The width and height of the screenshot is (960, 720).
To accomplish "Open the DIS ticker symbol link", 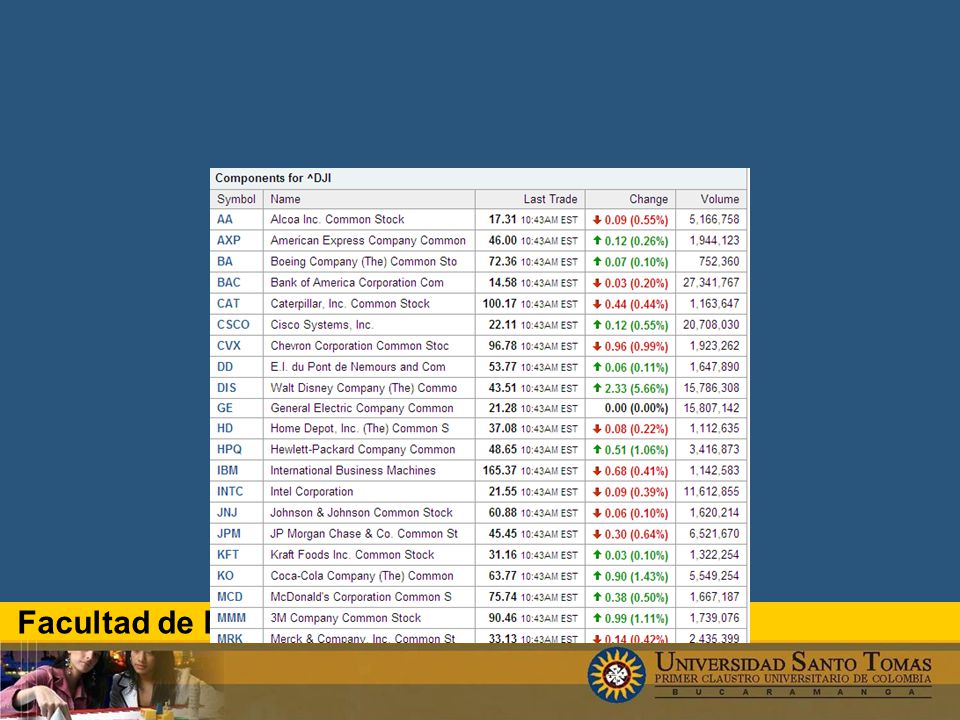I will (x=227, y=388).
